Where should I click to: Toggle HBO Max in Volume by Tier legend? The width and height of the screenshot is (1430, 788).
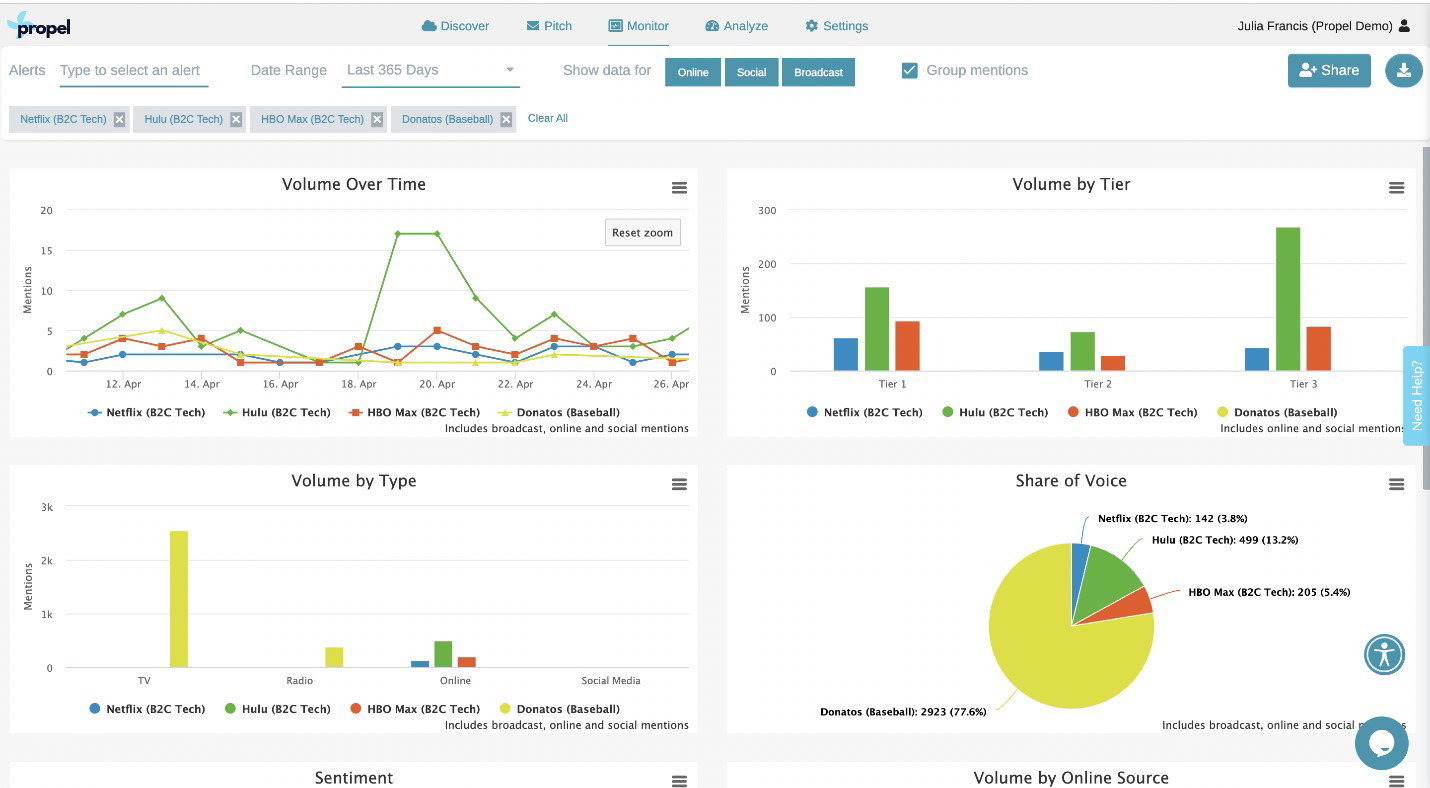[x=1132, y=412]
